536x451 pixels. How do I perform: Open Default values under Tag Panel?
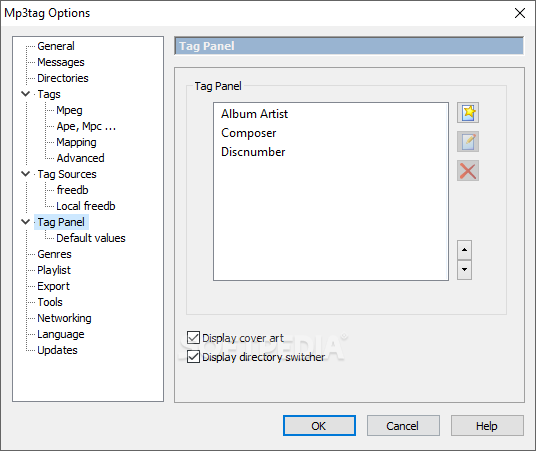(91, 238)
